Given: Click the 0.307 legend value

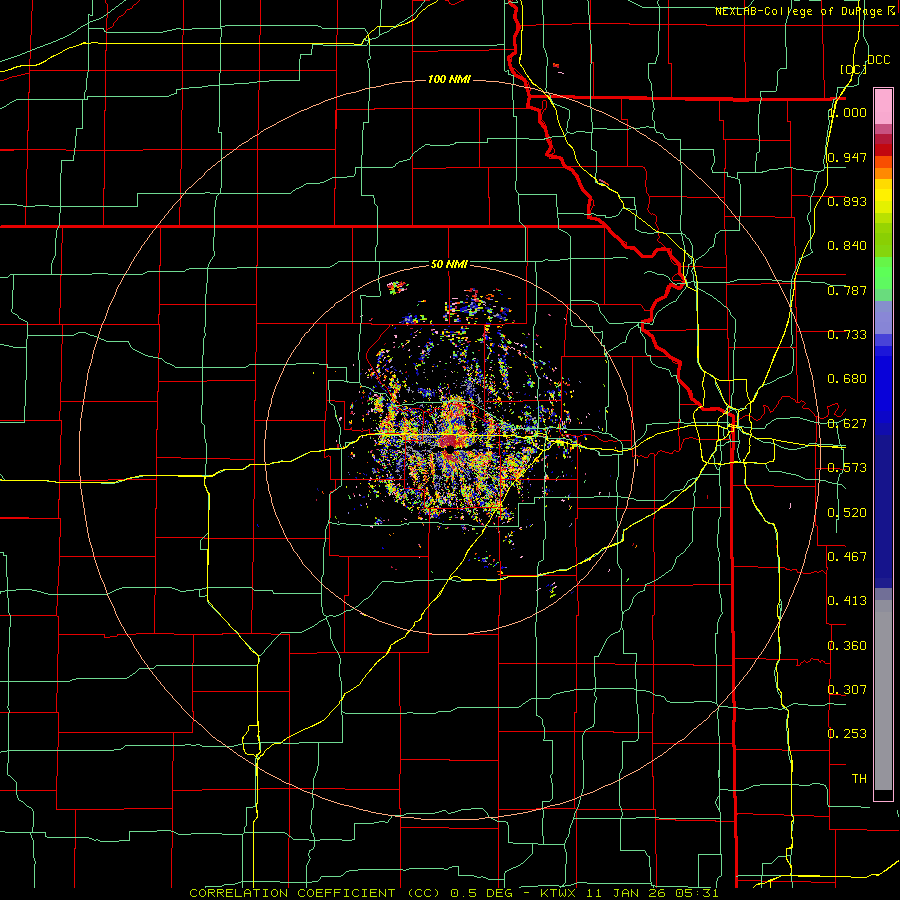Looking at the screenshot, I should (x=847, y=689).
